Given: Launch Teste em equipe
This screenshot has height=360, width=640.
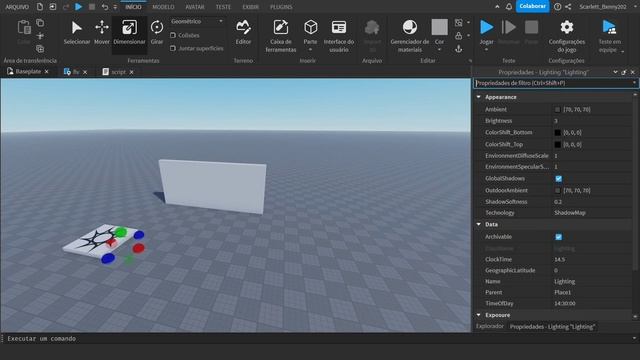Looking at the screenshot, I should pyautogui.click(x=609, y=36).
